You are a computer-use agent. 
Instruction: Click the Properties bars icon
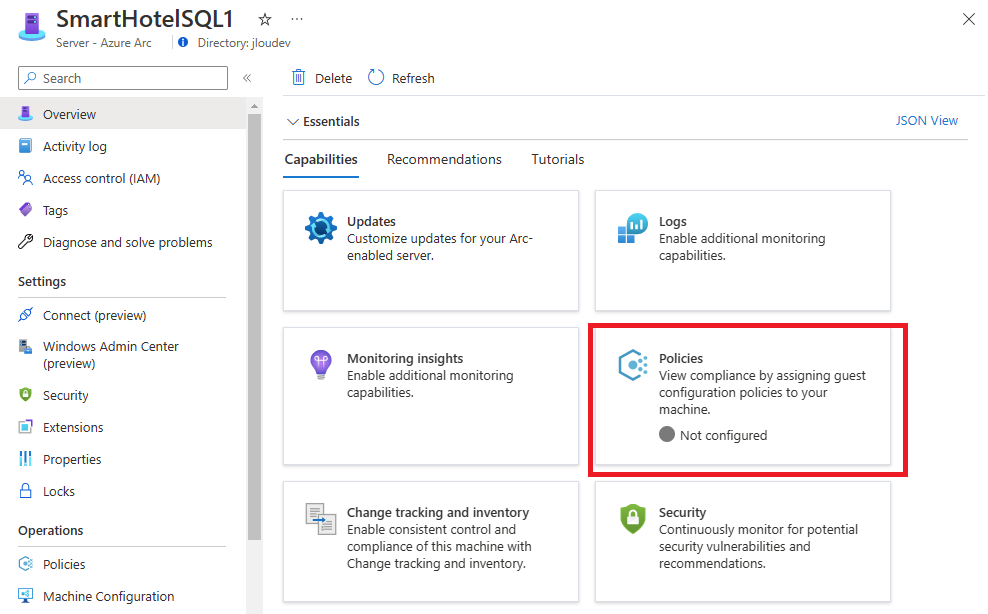click(x=25, y=458)
